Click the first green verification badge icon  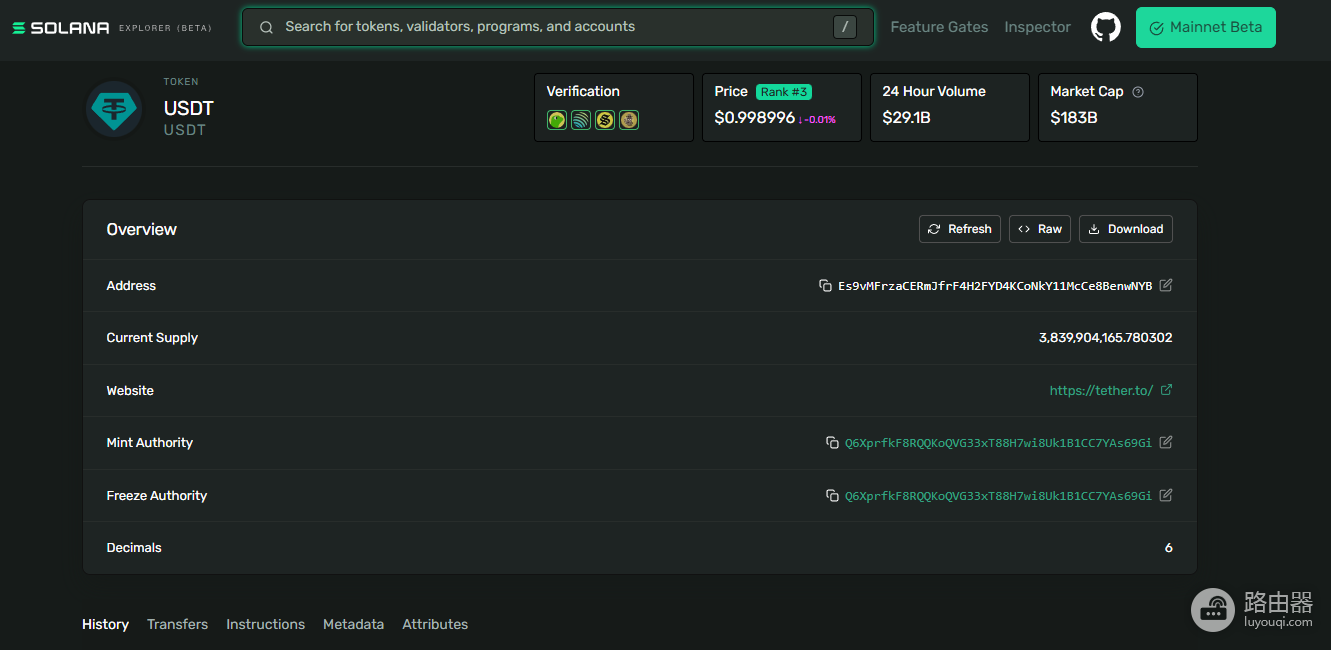pos(557,120)
